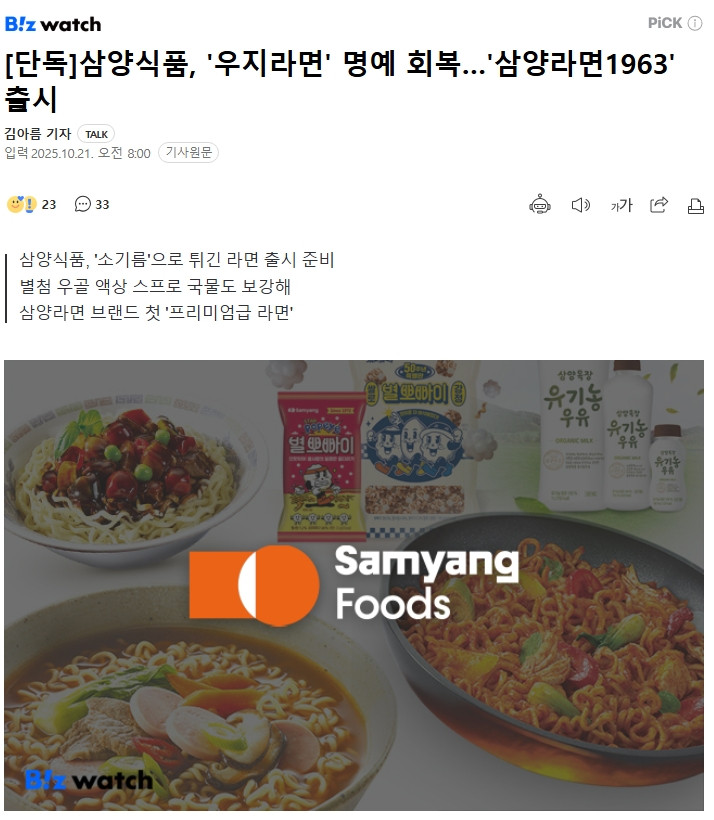Click the comment count 33

click(102, 204)
